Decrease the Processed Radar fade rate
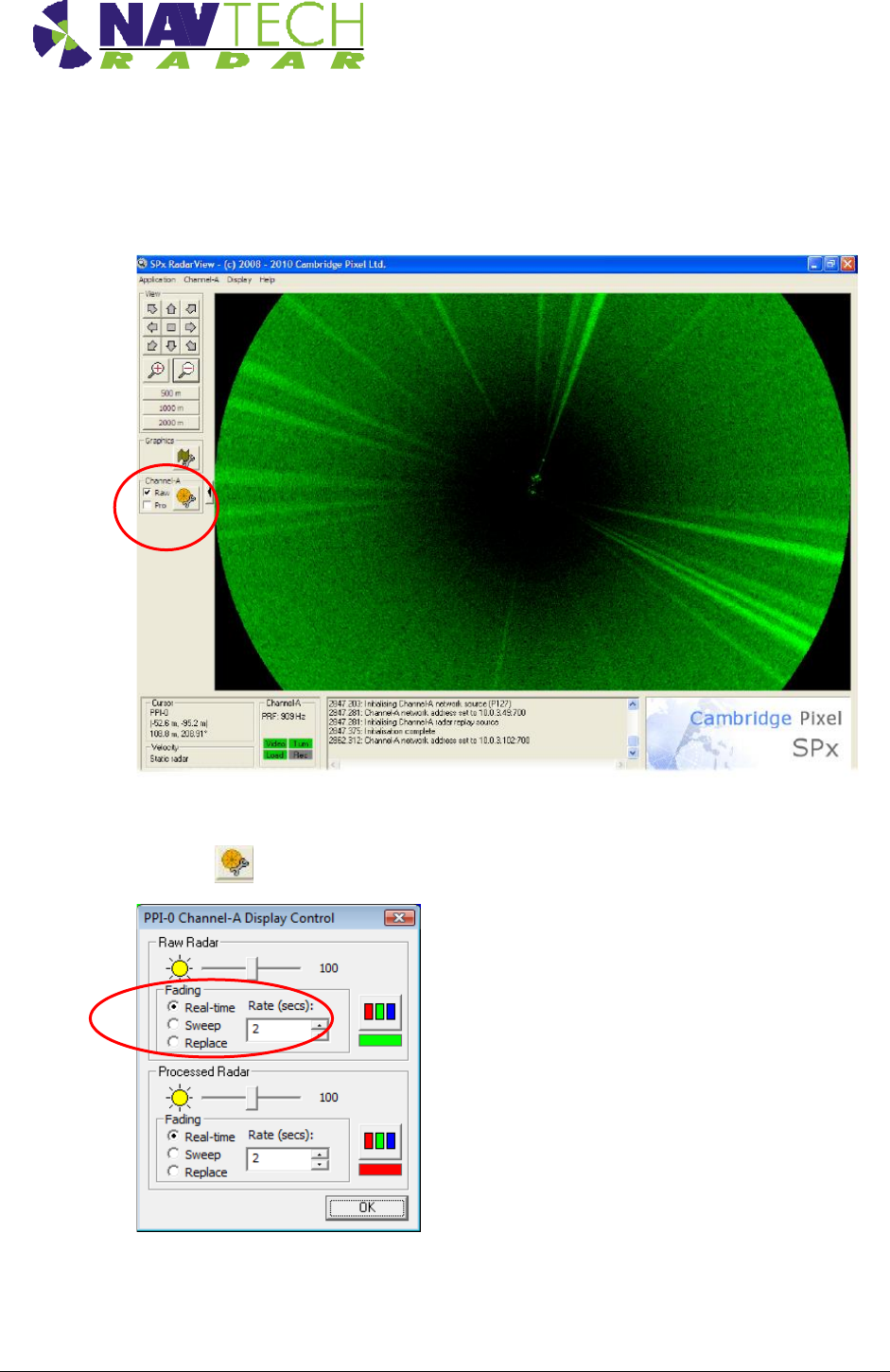This screenshot has width=890, height=1372. 320,1163
